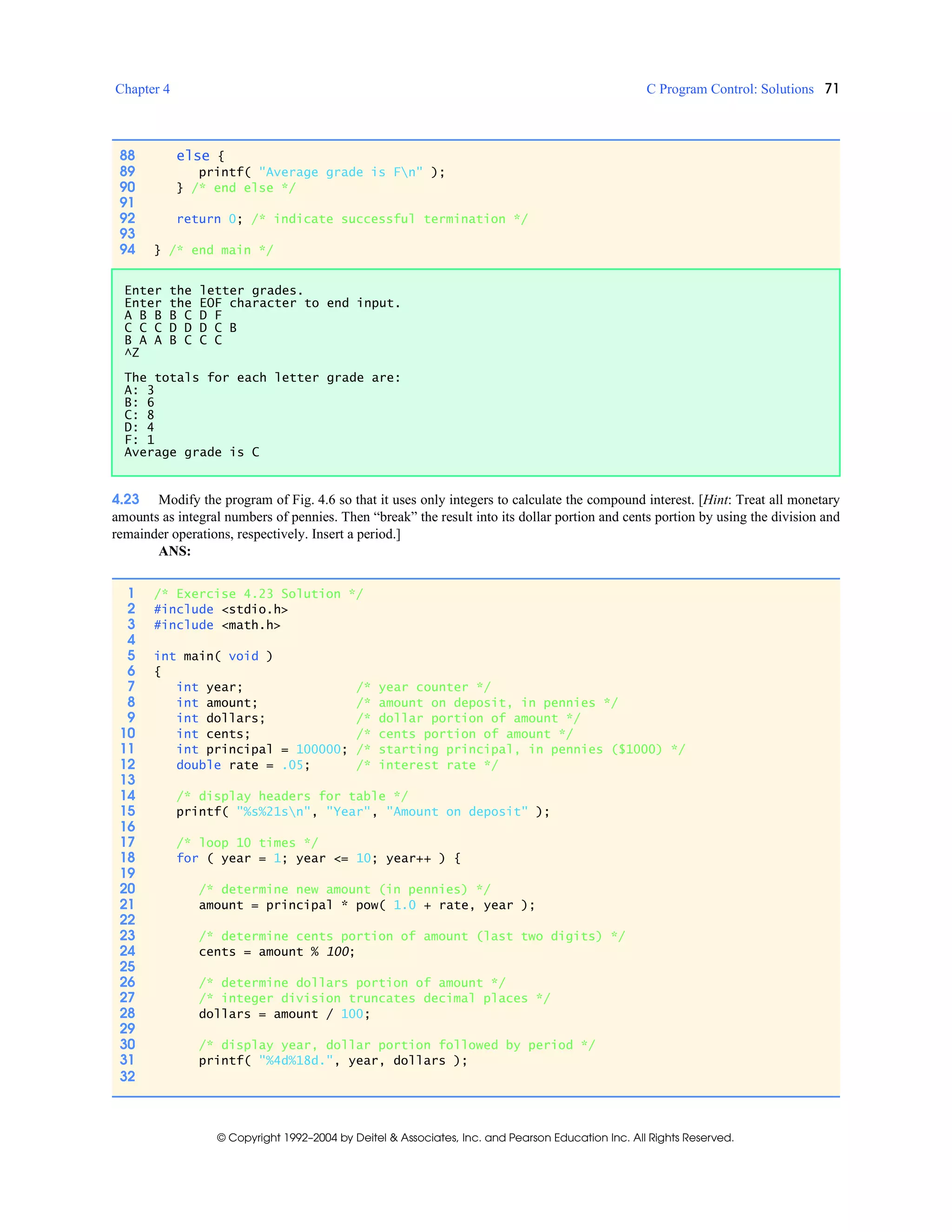
Task: Click line number 88 in code listing
Action: 127,155
